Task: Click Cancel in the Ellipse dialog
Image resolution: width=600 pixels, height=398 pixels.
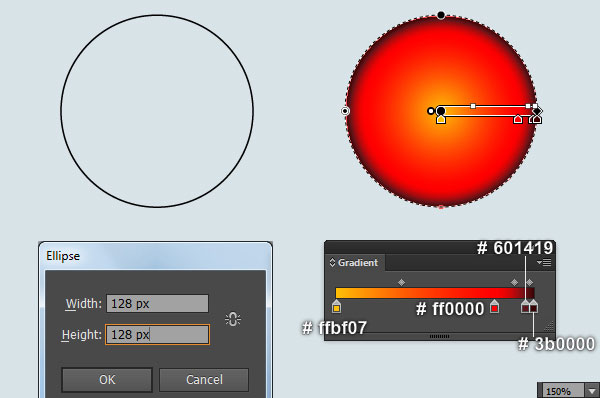Action: point(204,380)
